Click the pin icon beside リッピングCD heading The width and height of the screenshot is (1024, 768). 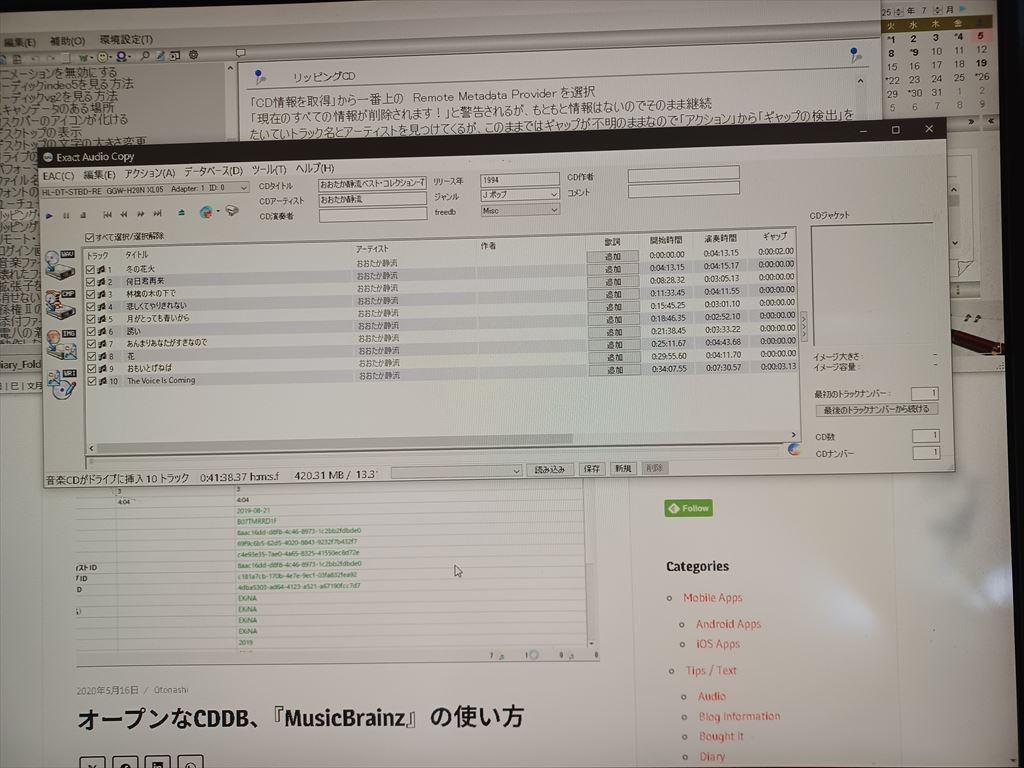[259, 77]
